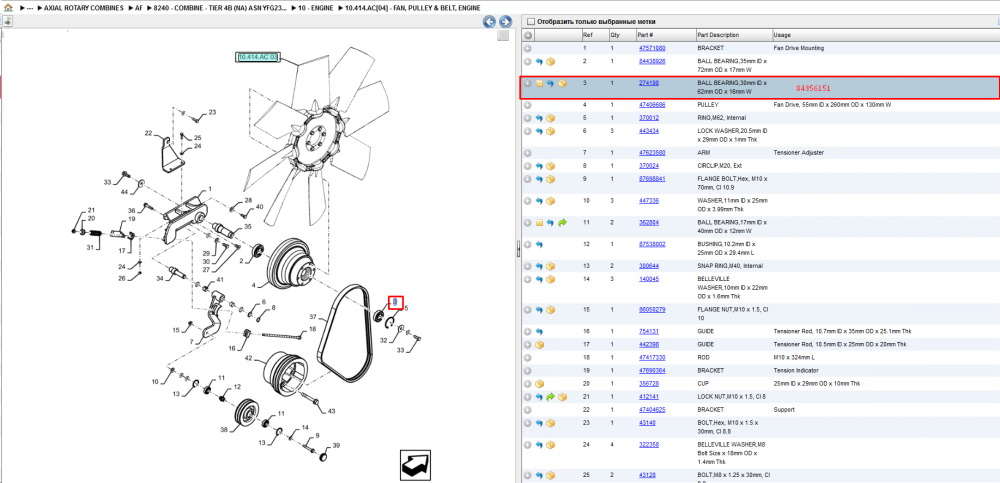Click blue arrow for BOLT 43140
The image size is (1000, 483).
(539, 423)
